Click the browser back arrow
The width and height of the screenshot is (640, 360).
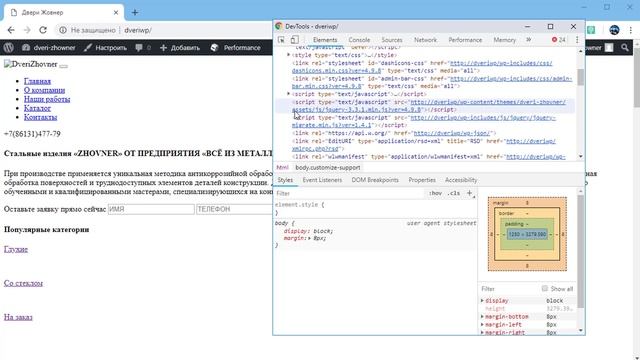[x=11, y=30]
